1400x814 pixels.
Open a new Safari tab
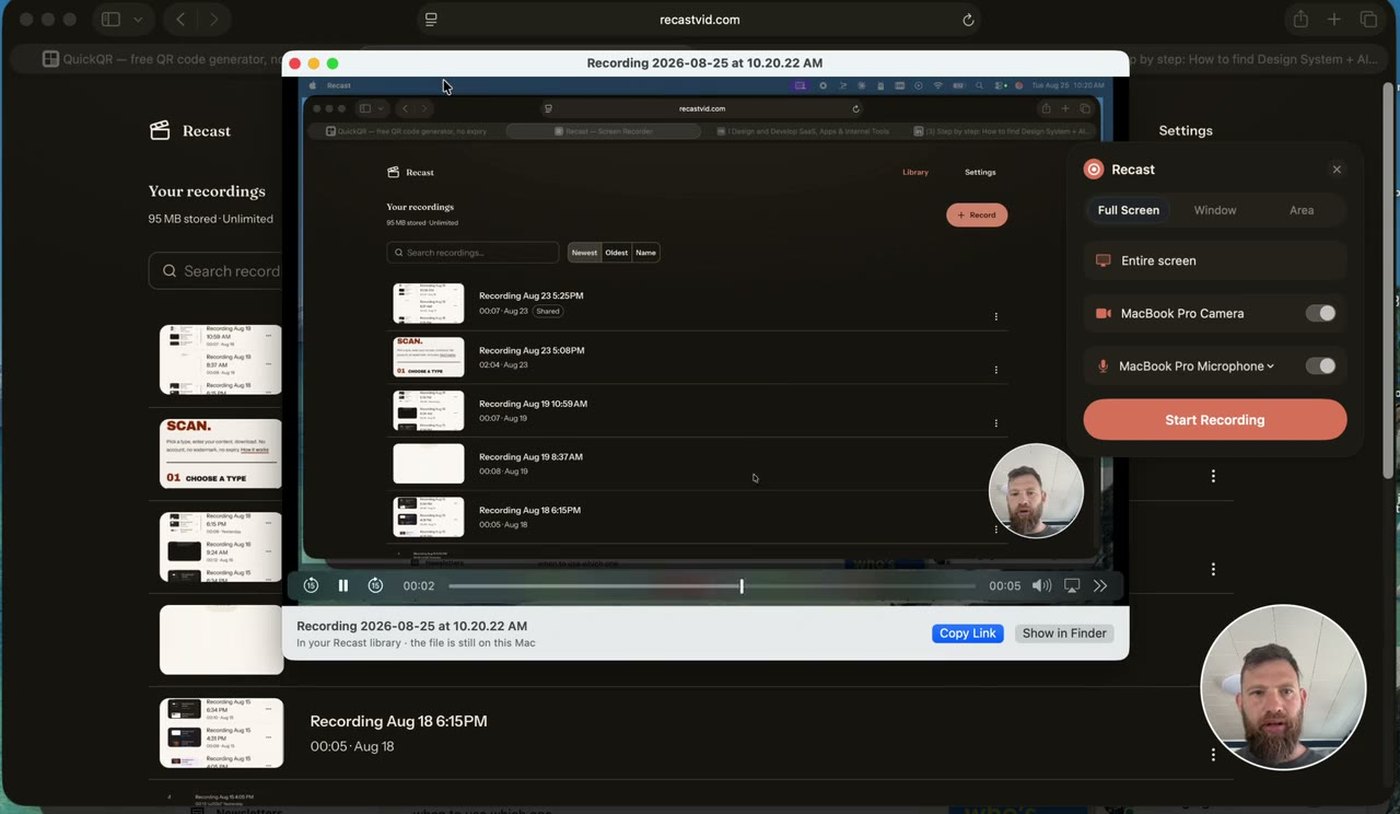(x=1334, y=19)
